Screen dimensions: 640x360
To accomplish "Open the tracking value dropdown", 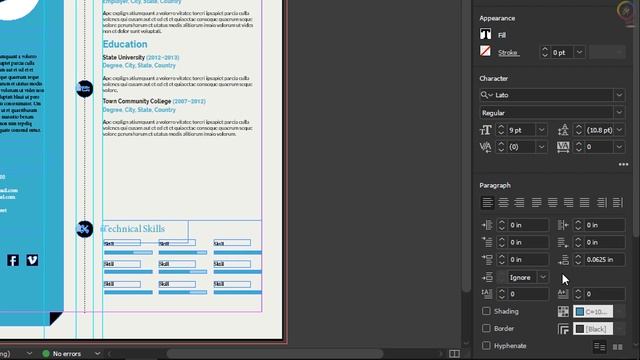I will click(620, 147).
